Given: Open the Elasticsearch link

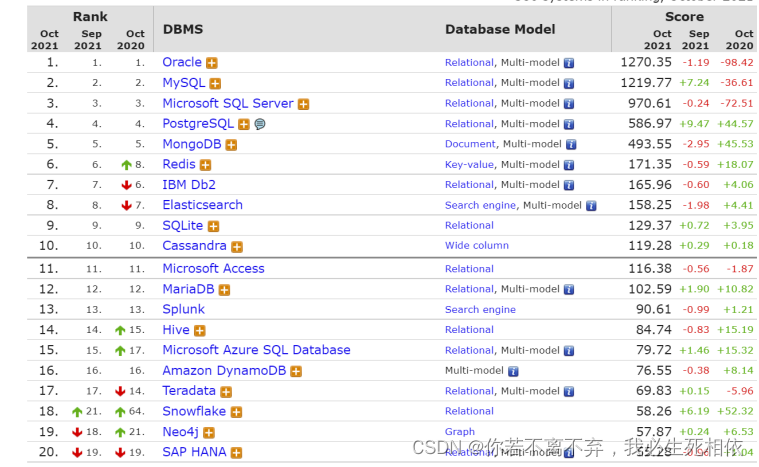Looking at the screenshot, I should pos(202,205).
